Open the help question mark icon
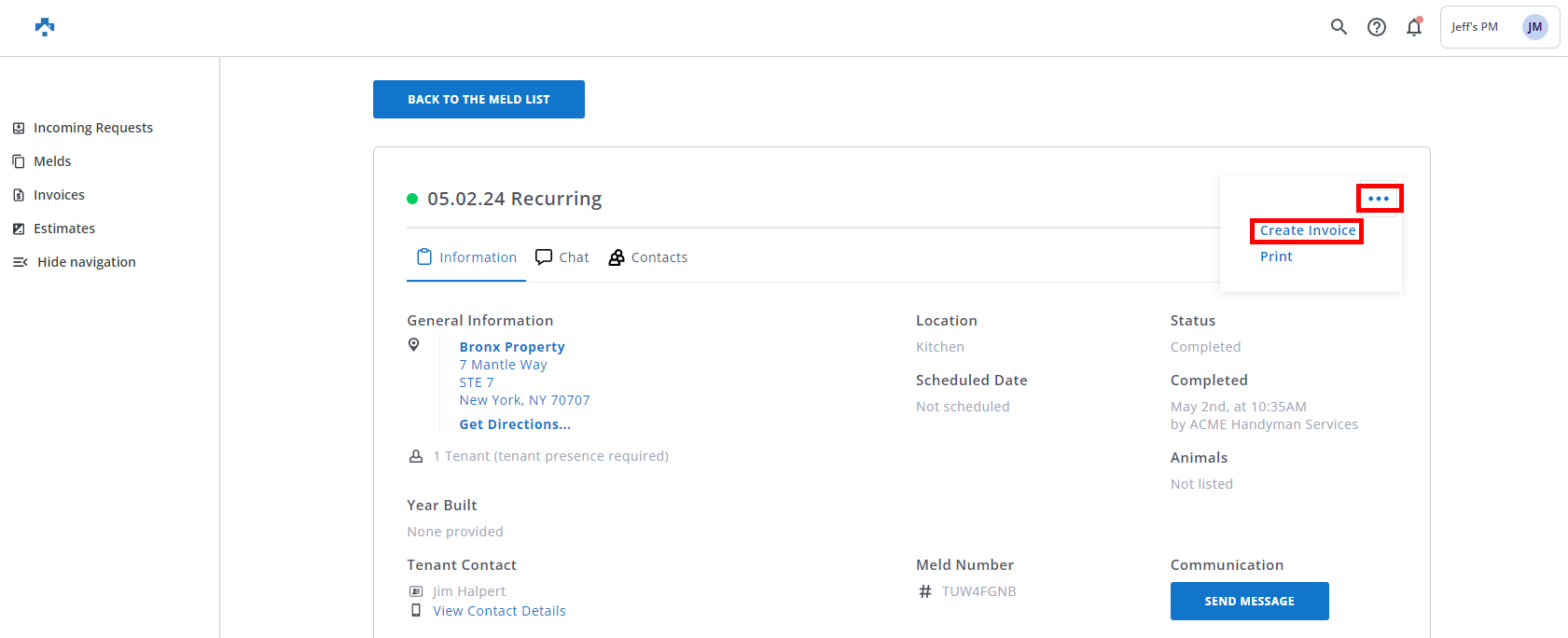This screenshot has width=1568, height=638. coord(1376,27)
